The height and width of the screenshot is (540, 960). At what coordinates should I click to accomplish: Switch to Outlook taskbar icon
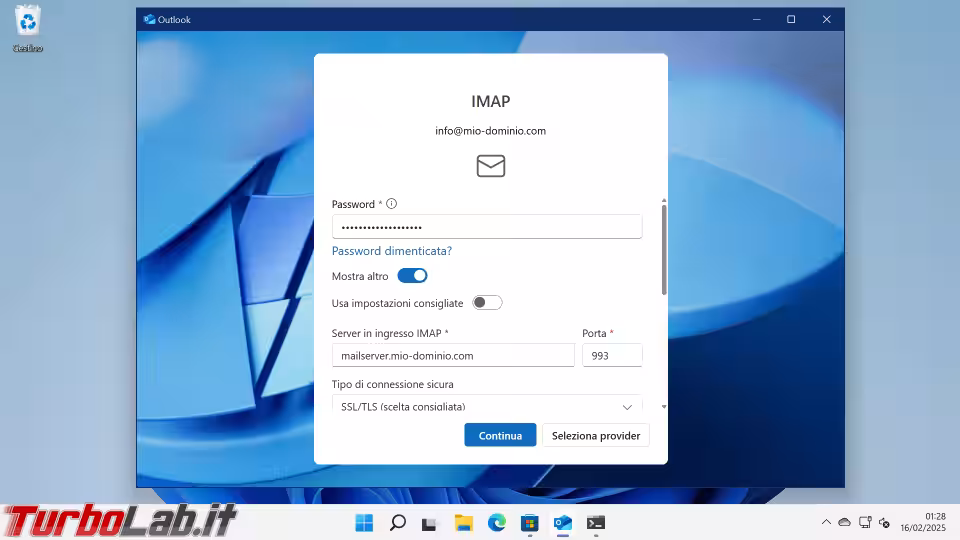click(563, 523)
